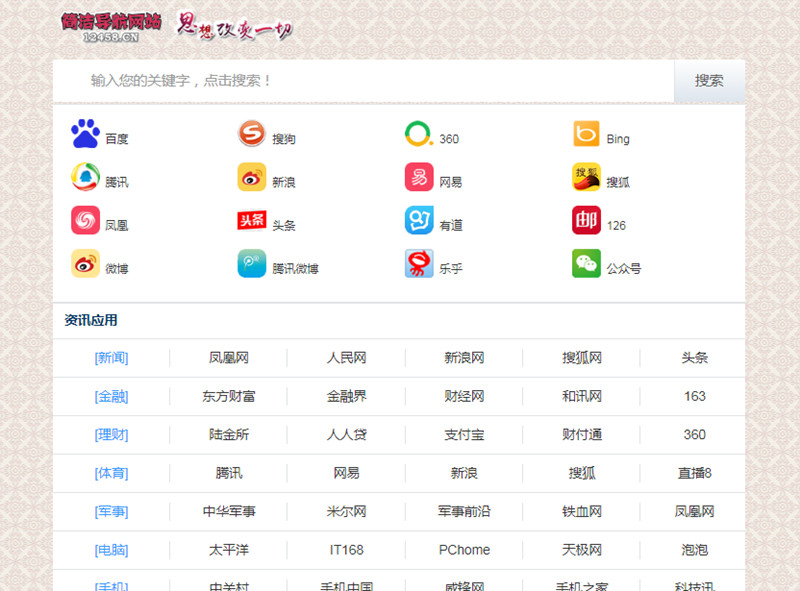Open the 陆金所 link

click(229, 435)
